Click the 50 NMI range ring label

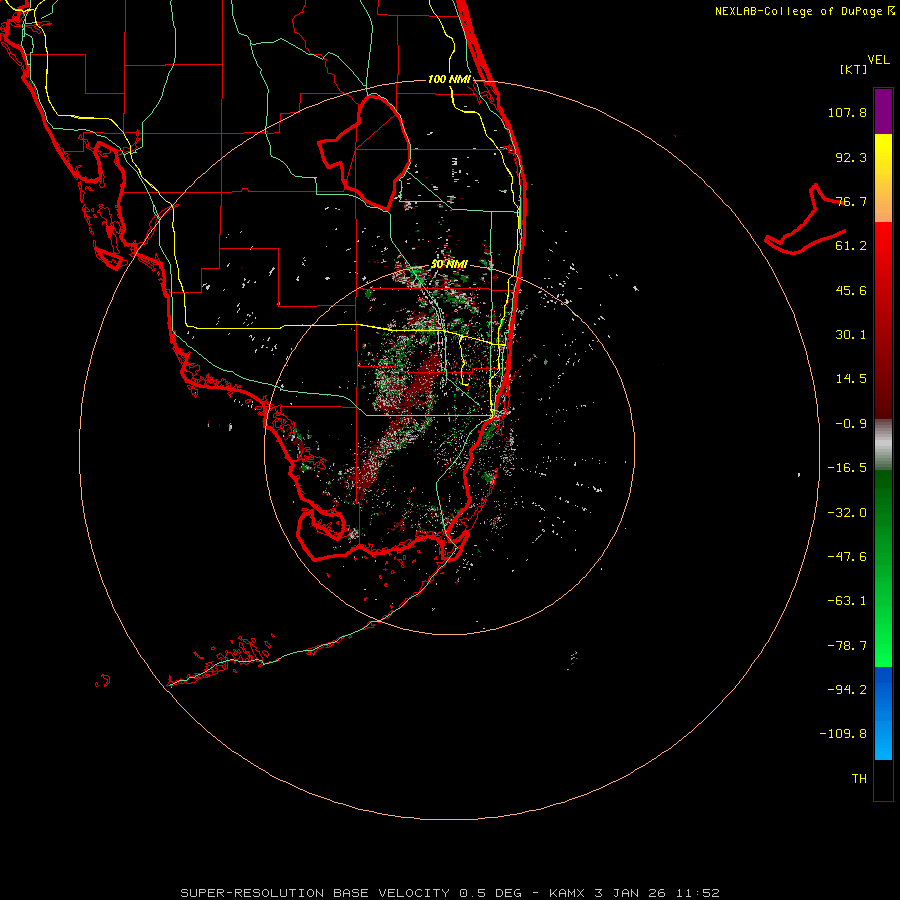[449, 265]
